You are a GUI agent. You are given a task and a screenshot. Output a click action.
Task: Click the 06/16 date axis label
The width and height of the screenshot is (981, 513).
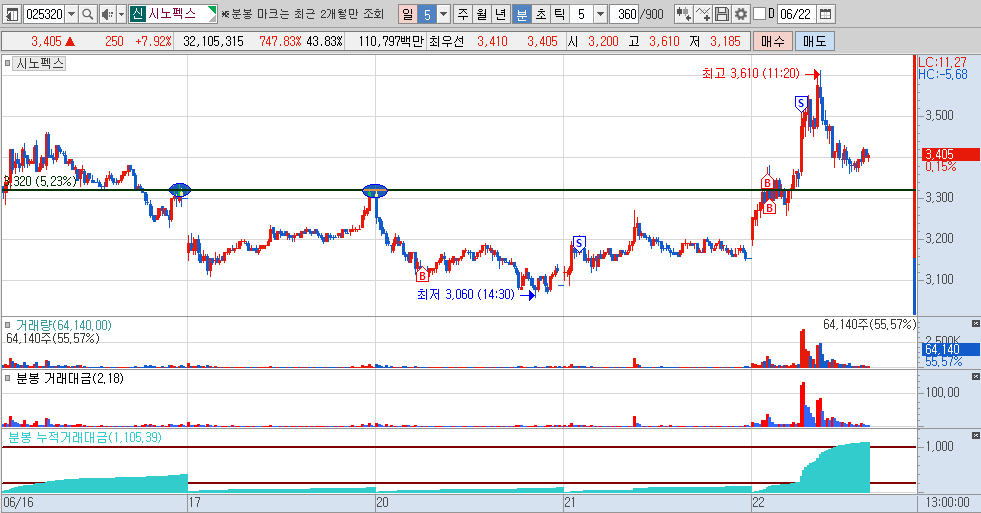click(x=18, y=502)
